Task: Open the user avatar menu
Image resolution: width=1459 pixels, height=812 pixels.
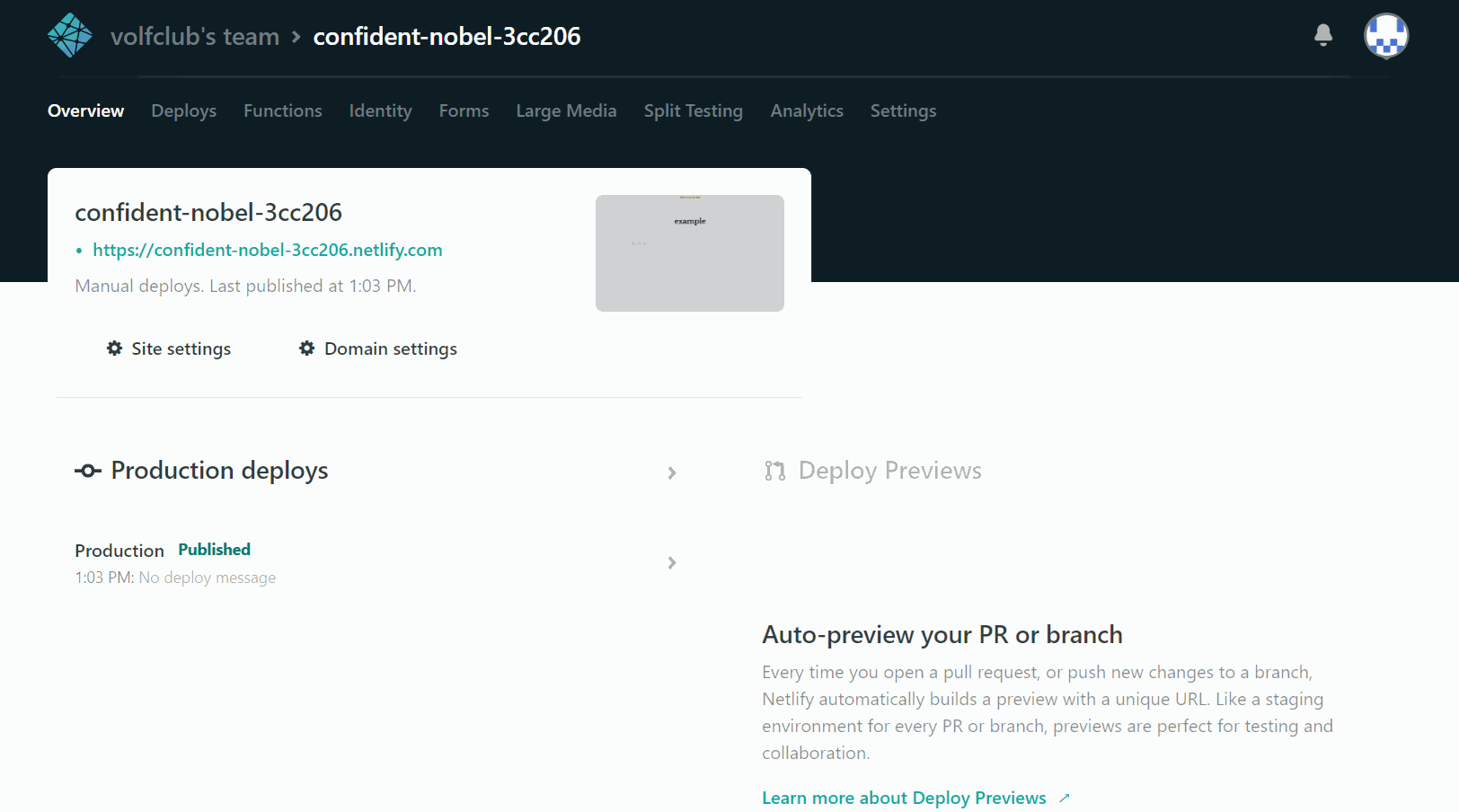Action: (x=1386, y=36)
